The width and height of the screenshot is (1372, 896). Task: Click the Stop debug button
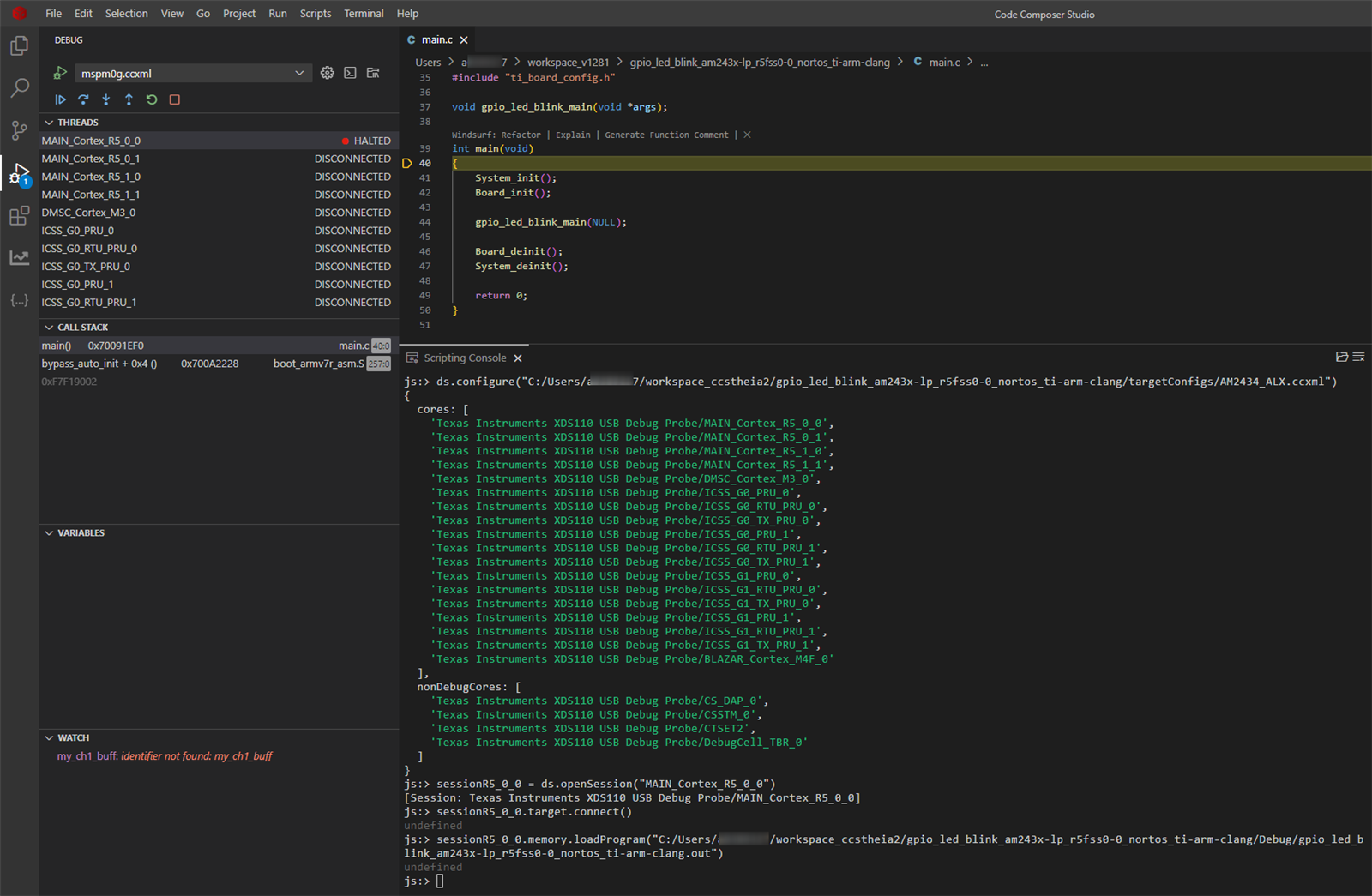(x=175, y=99)
